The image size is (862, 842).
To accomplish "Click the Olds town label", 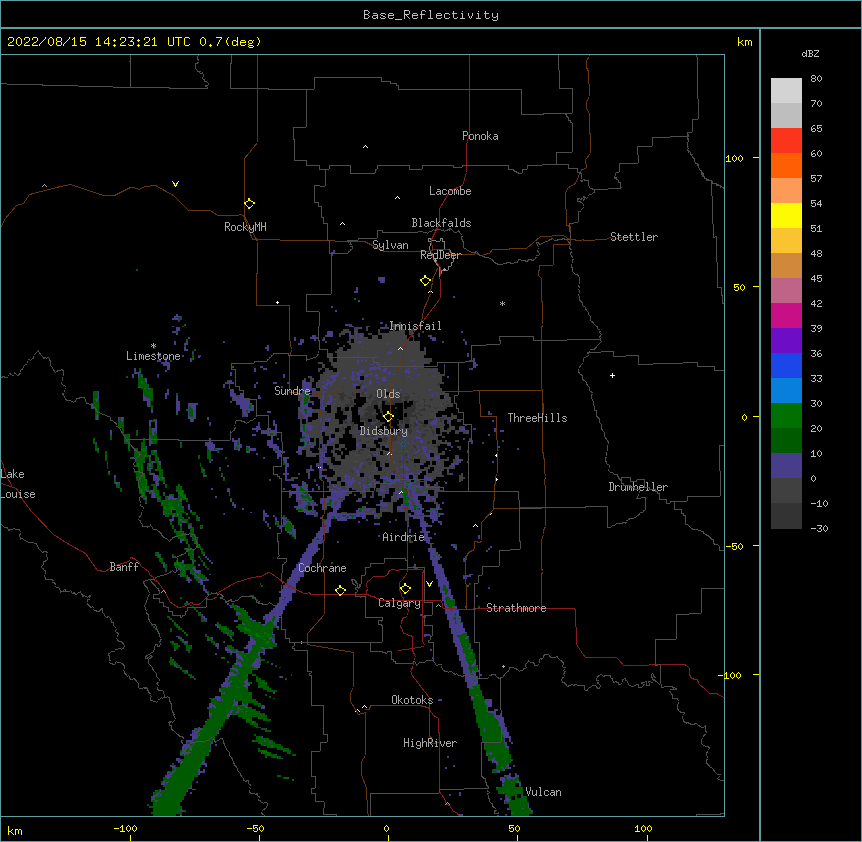I will click(x=388, y=394).
